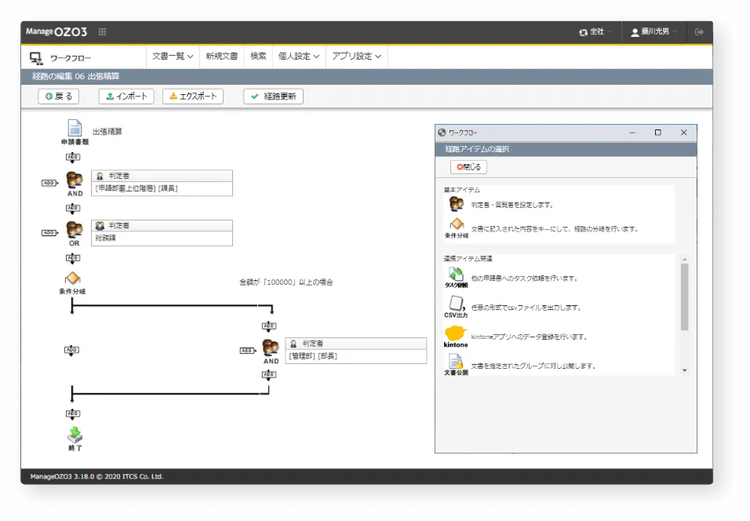Click the インポート button

pyautogui.click(x=126, y=96)
